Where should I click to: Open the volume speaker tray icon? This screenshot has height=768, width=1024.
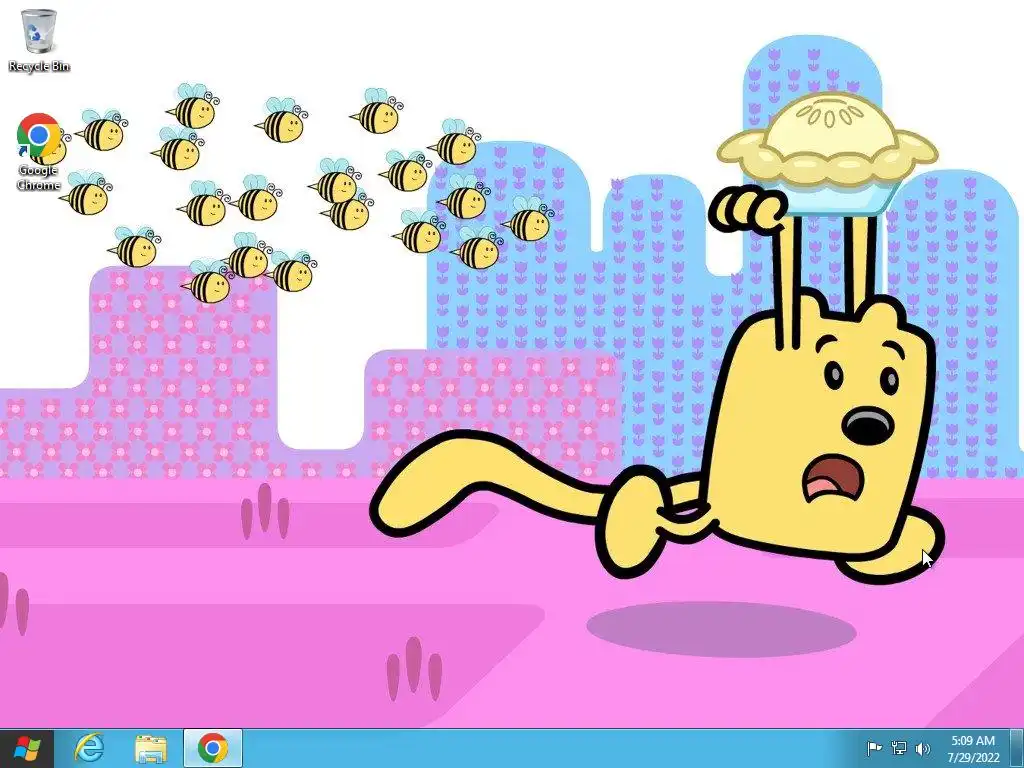[922, 748]
